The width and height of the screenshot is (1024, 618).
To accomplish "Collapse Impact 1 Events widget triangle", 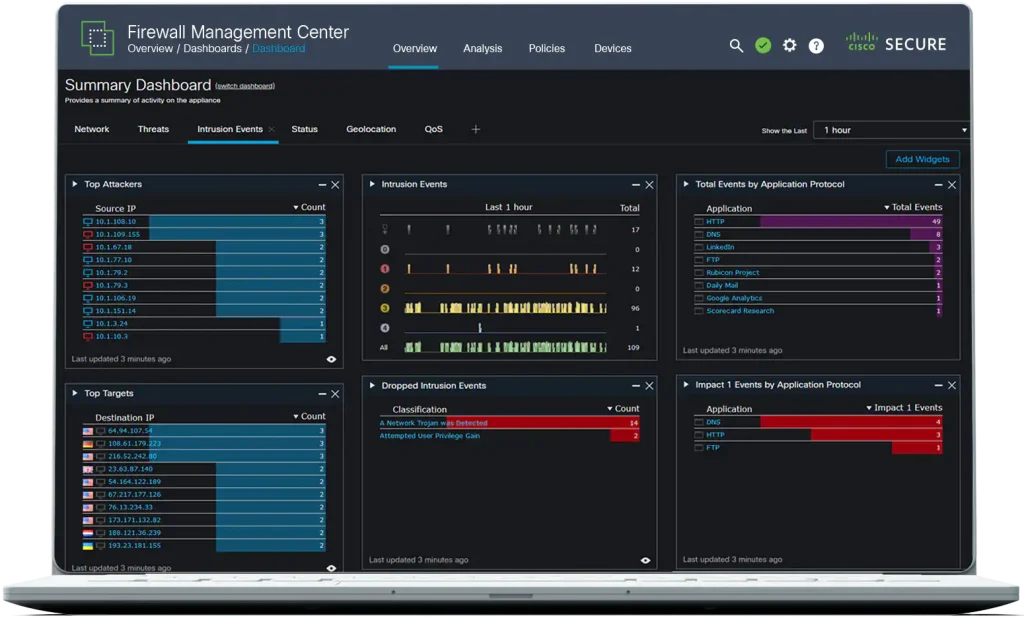I will [x=686, y=385].
